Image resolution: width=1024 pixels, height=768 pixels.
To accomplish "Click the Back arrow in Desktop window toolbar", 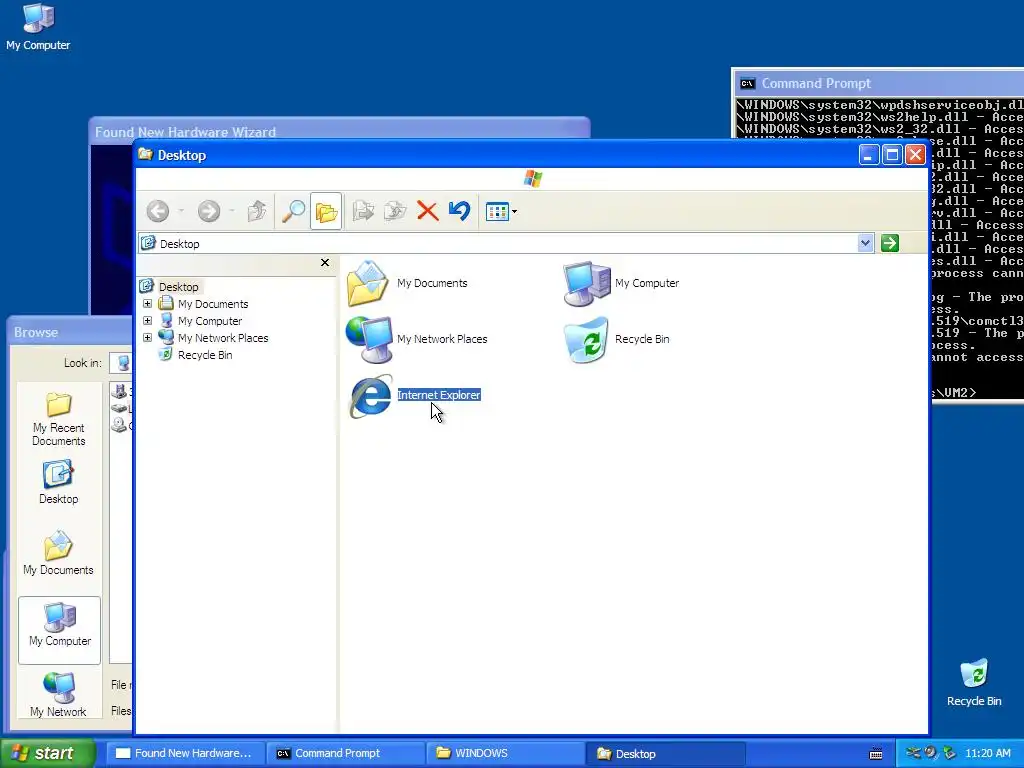I will [x=157, y=211].
